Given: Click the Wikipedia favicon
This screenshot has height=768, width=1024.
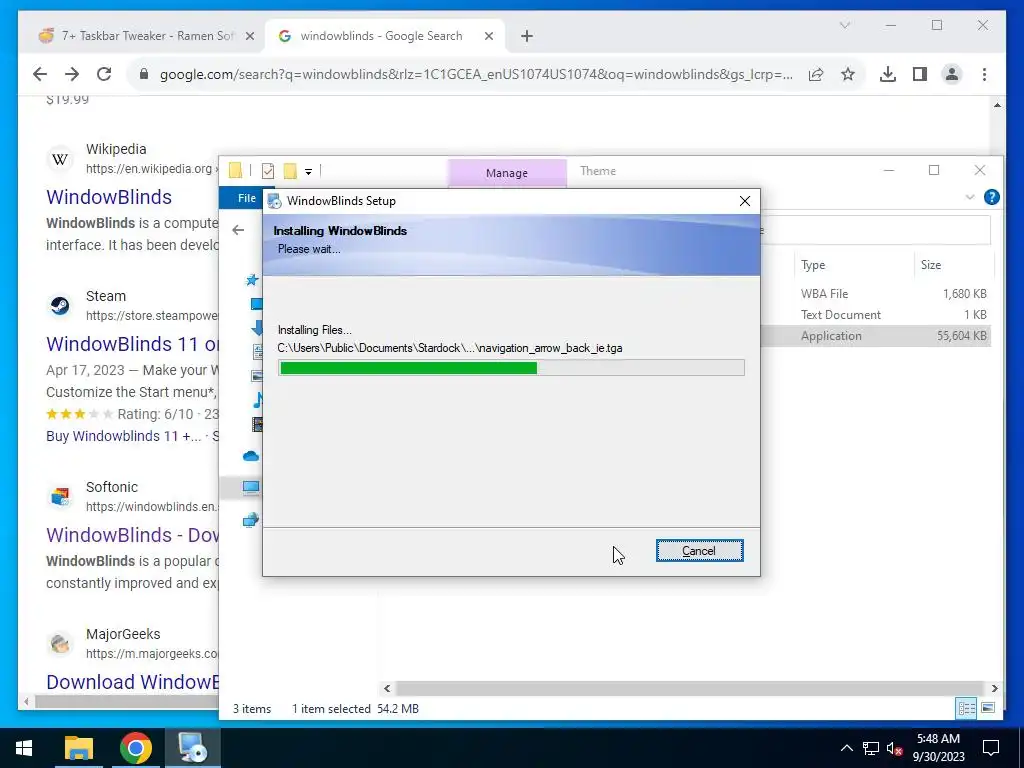Looking at the screenshot, I should (59, 159).
